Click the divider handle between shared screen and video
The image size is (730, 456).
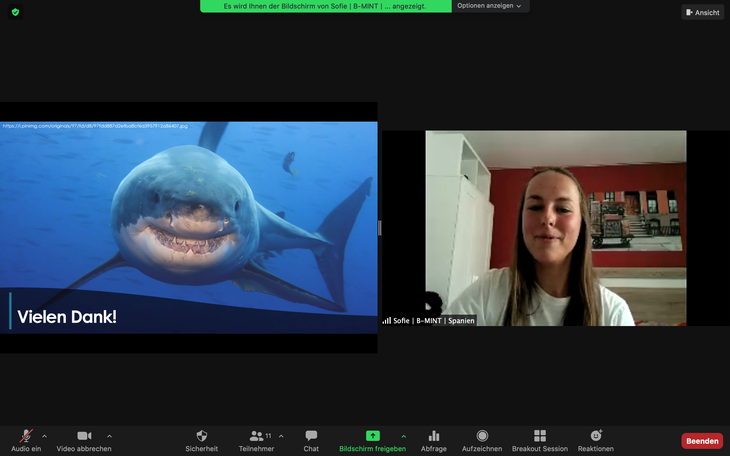[x=379, y=228]
